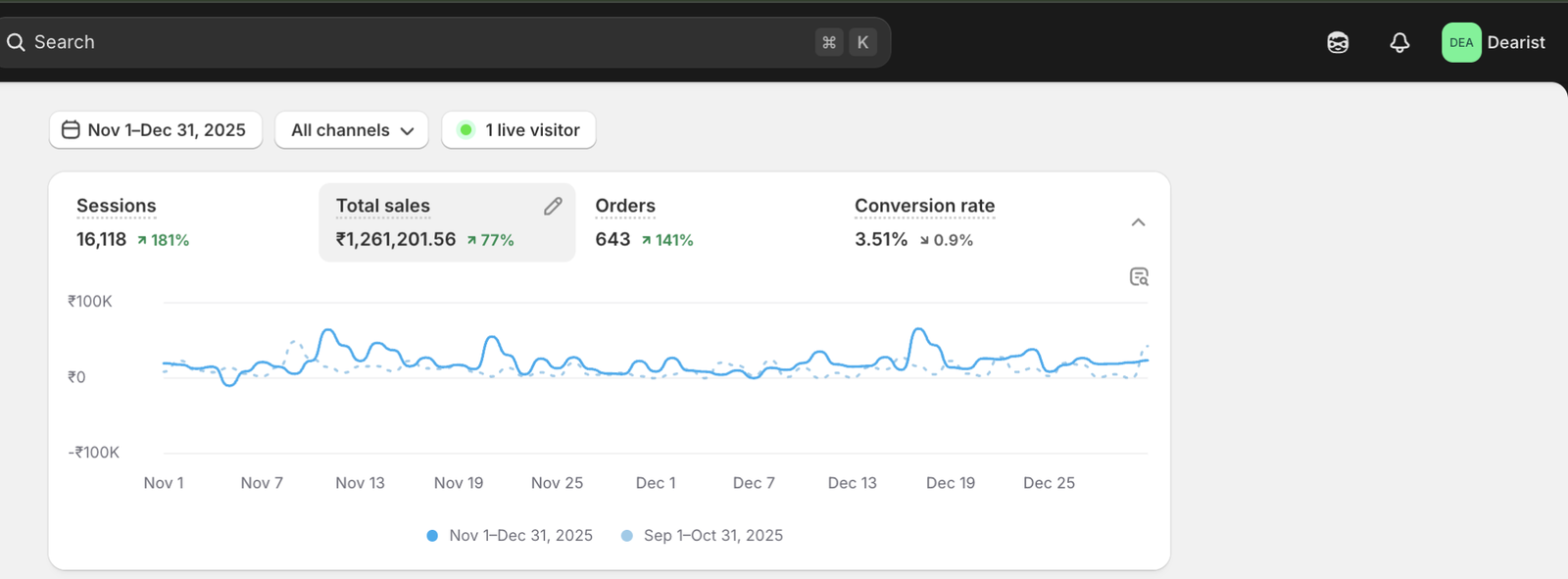This screenshot has height=579, width=1568.
Task: Select the Orders metric tab
Action: [644, 222]
